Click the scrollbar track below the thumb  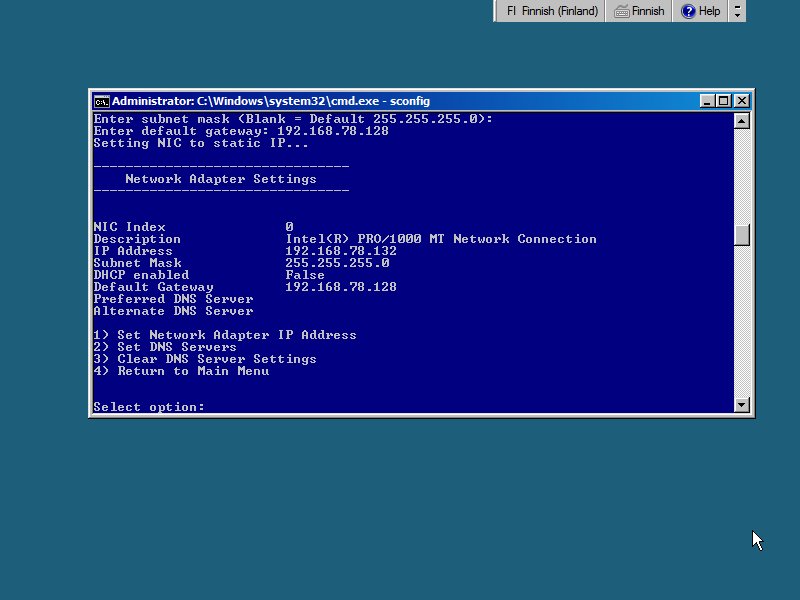coord(741,320)
